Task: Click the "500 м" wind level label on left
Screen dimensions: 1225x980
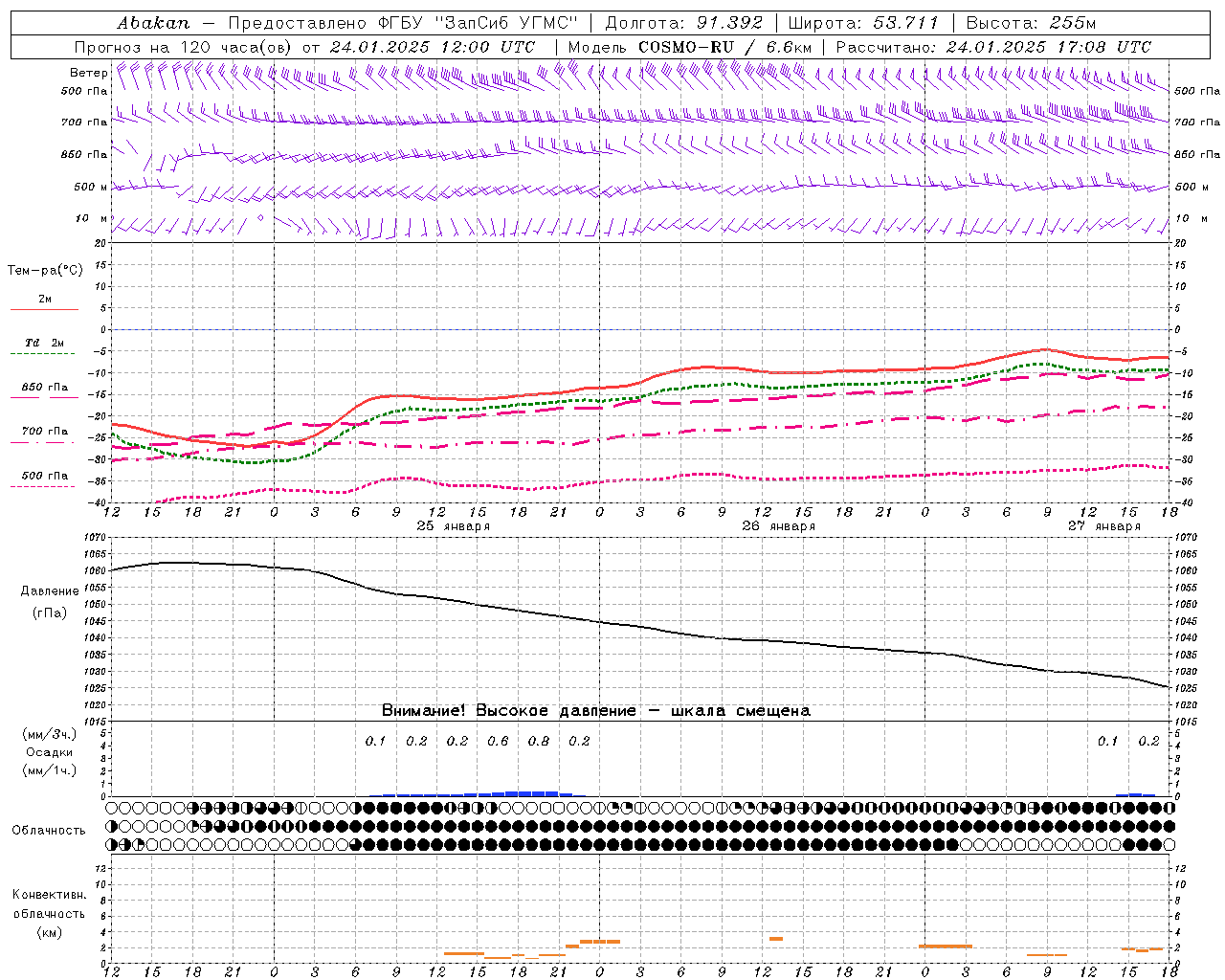Action: pyautogui.click(x=90, y=188)
